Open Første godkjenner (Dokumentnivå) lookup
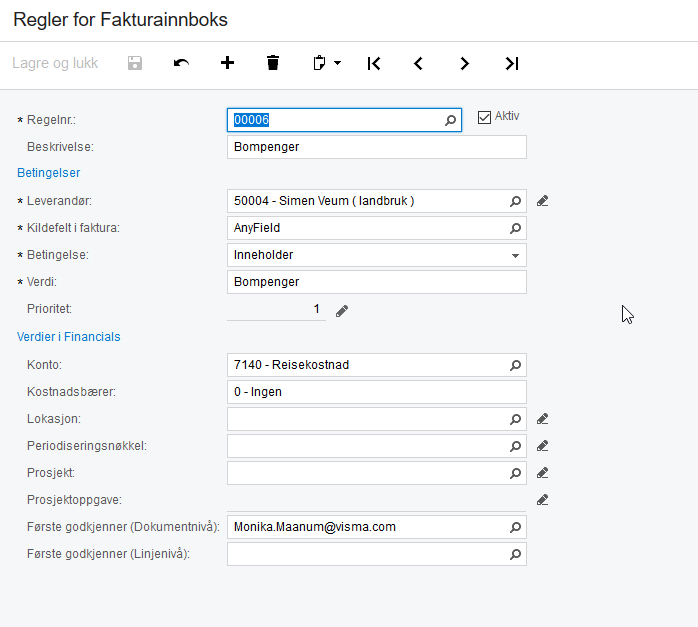 [515, 527]
